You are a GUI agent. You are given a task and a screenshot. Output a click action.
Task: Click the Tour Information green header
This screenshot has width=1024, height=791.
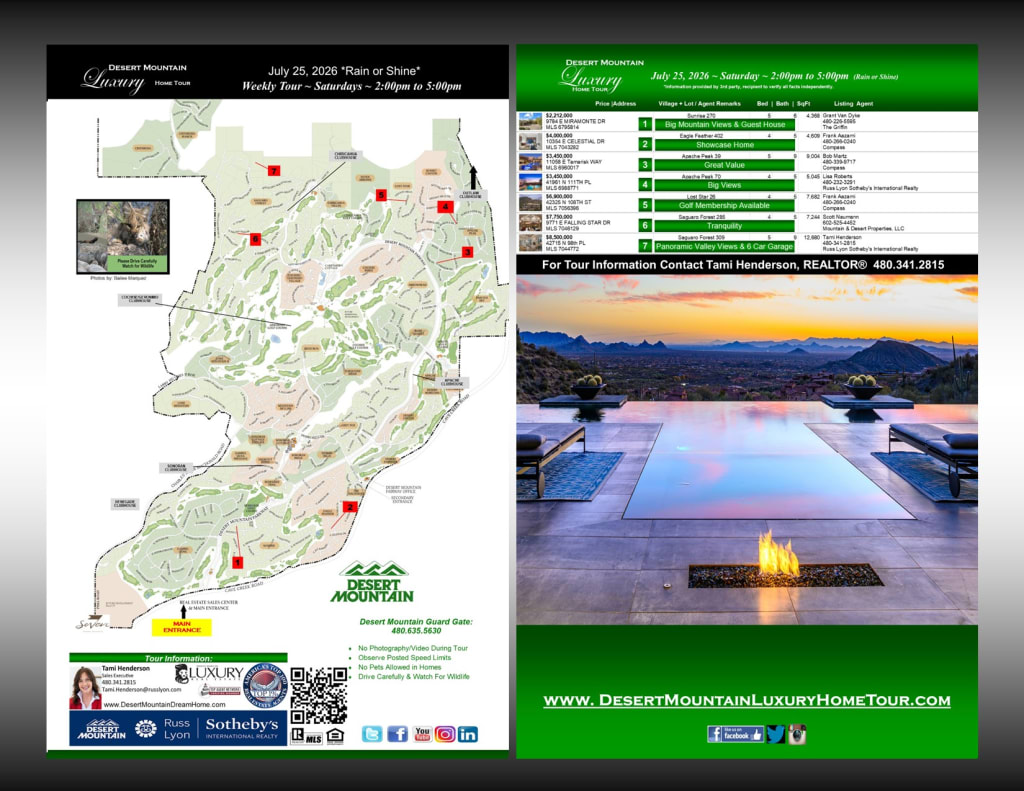click(178, 658)
